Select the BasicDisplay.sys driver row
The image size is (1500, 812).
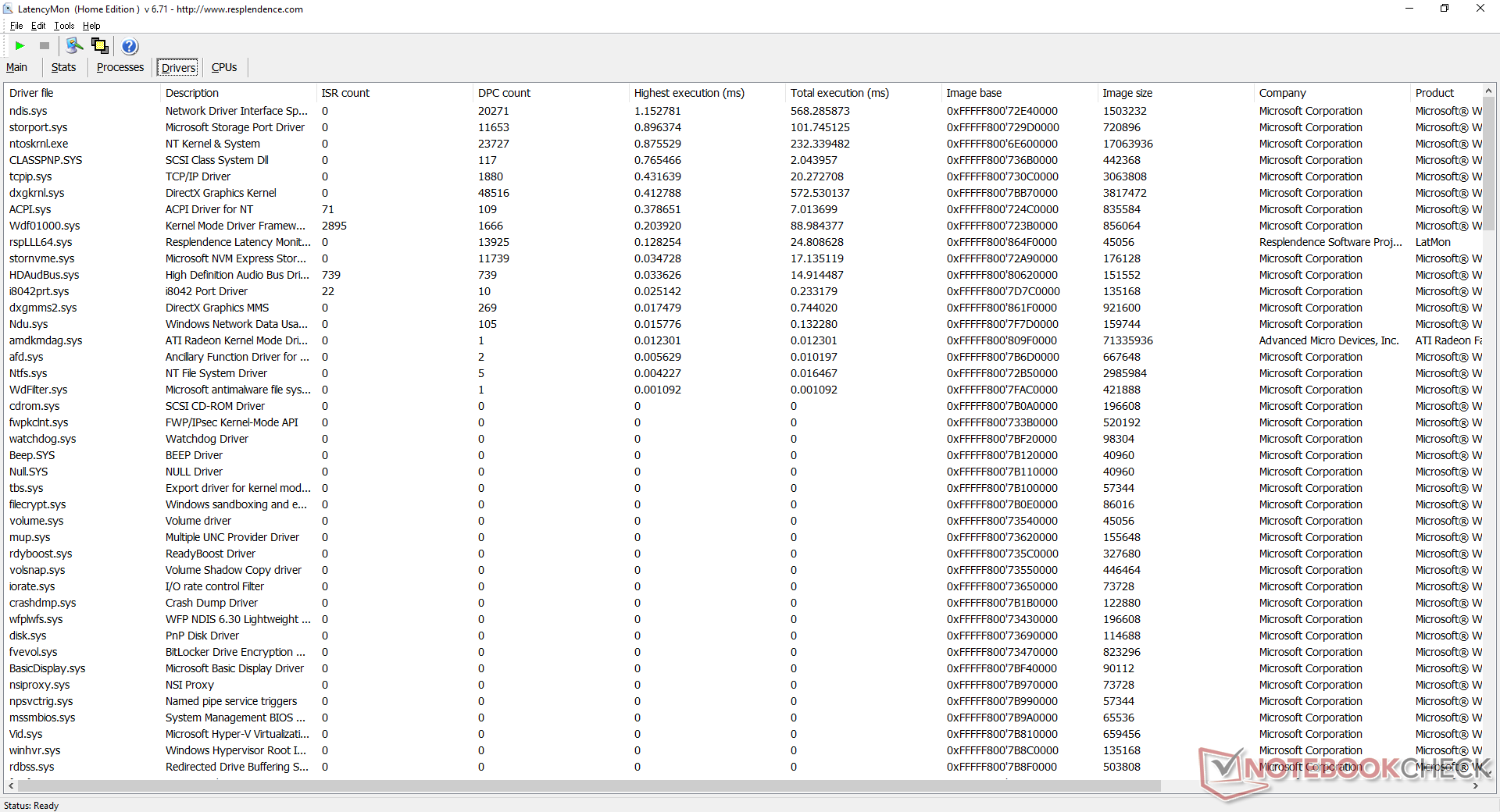tap(743, 668)
